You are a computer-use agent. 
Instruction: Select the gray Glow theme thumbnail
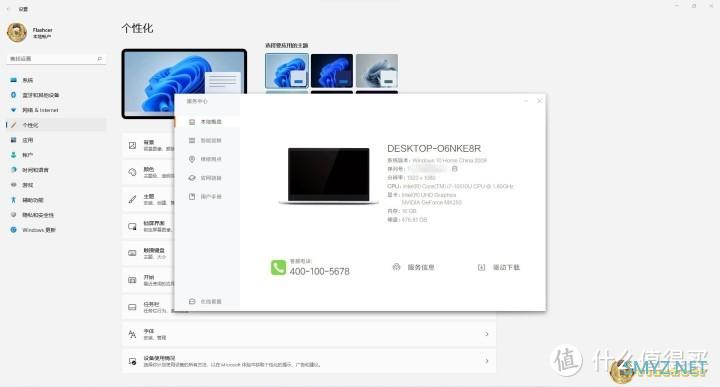(377, 71)
